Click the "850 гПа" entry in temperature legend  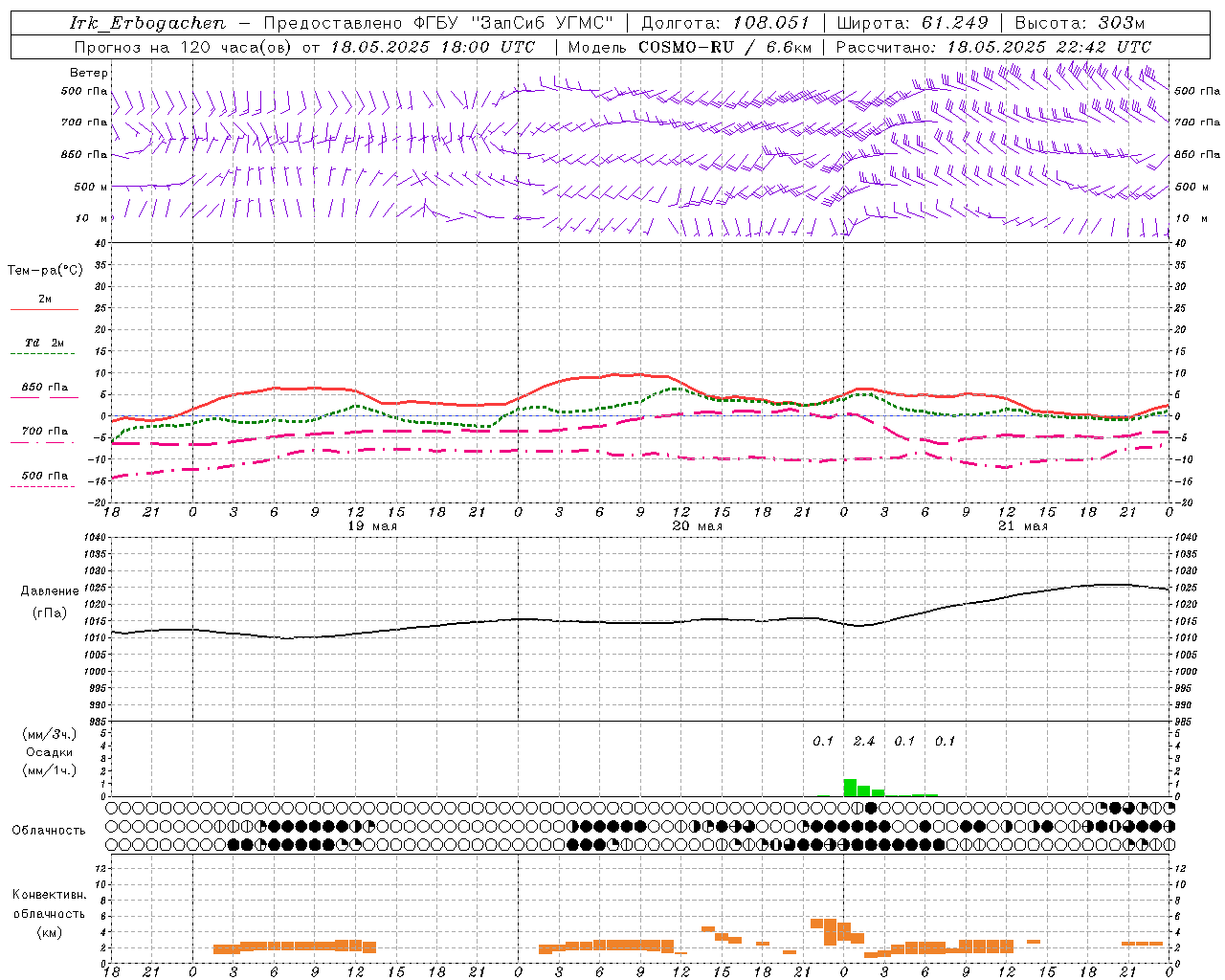(44, 388)
